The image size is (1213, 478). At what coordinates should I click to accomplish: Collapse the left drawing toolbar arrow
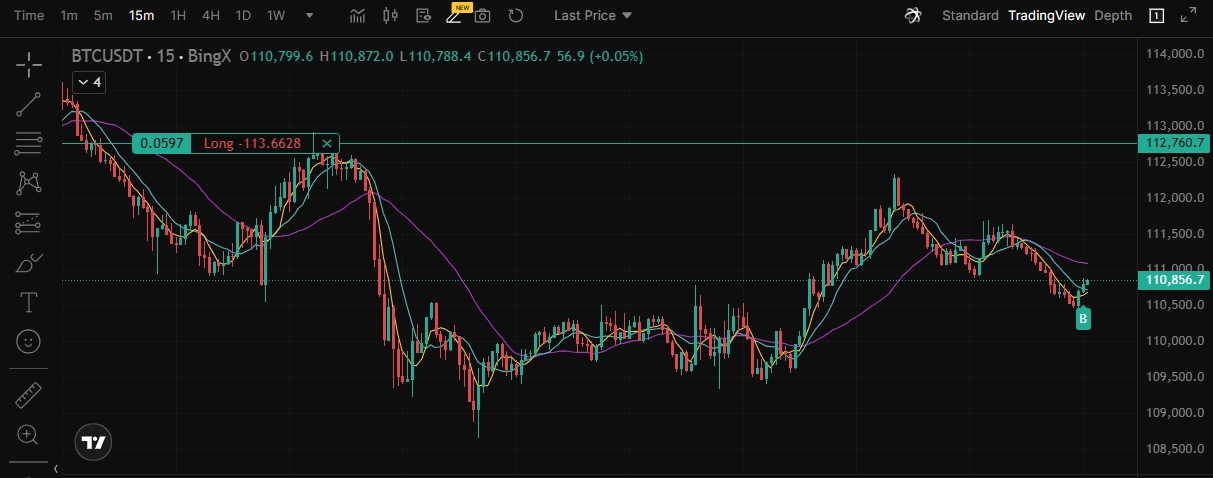[57, 468]
